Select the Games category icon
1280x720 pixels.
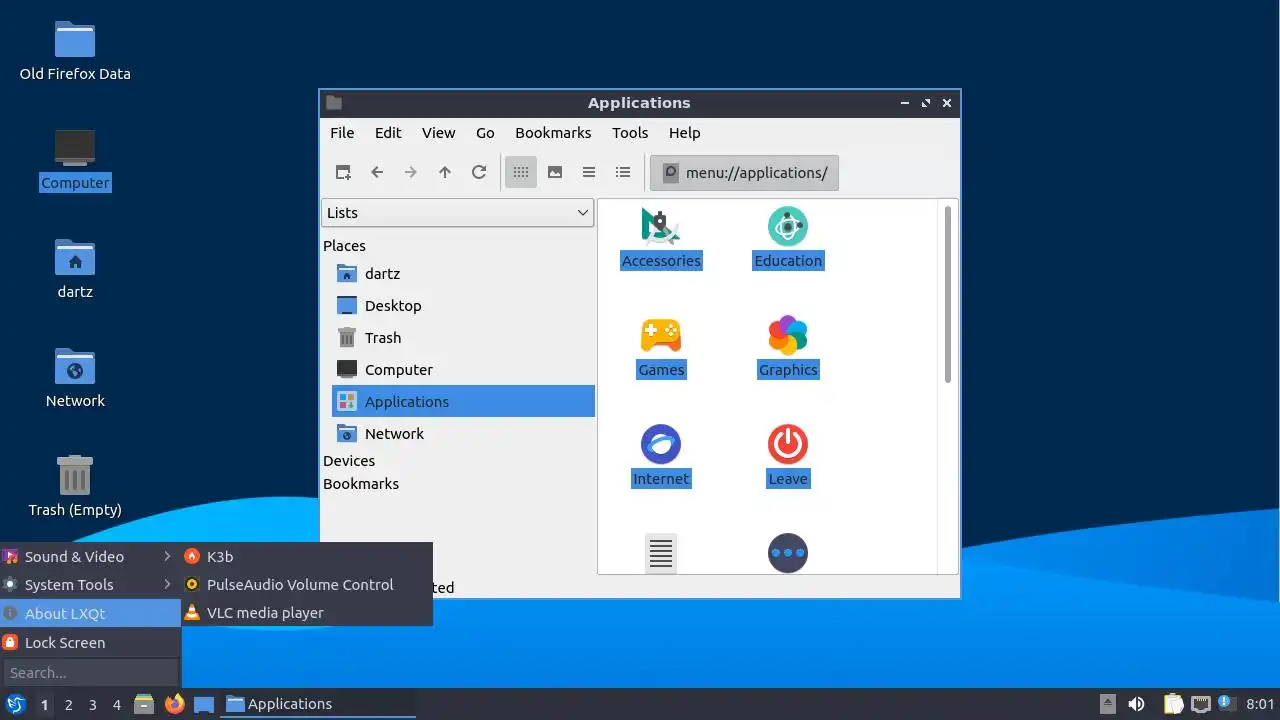(x=661, y=347)
